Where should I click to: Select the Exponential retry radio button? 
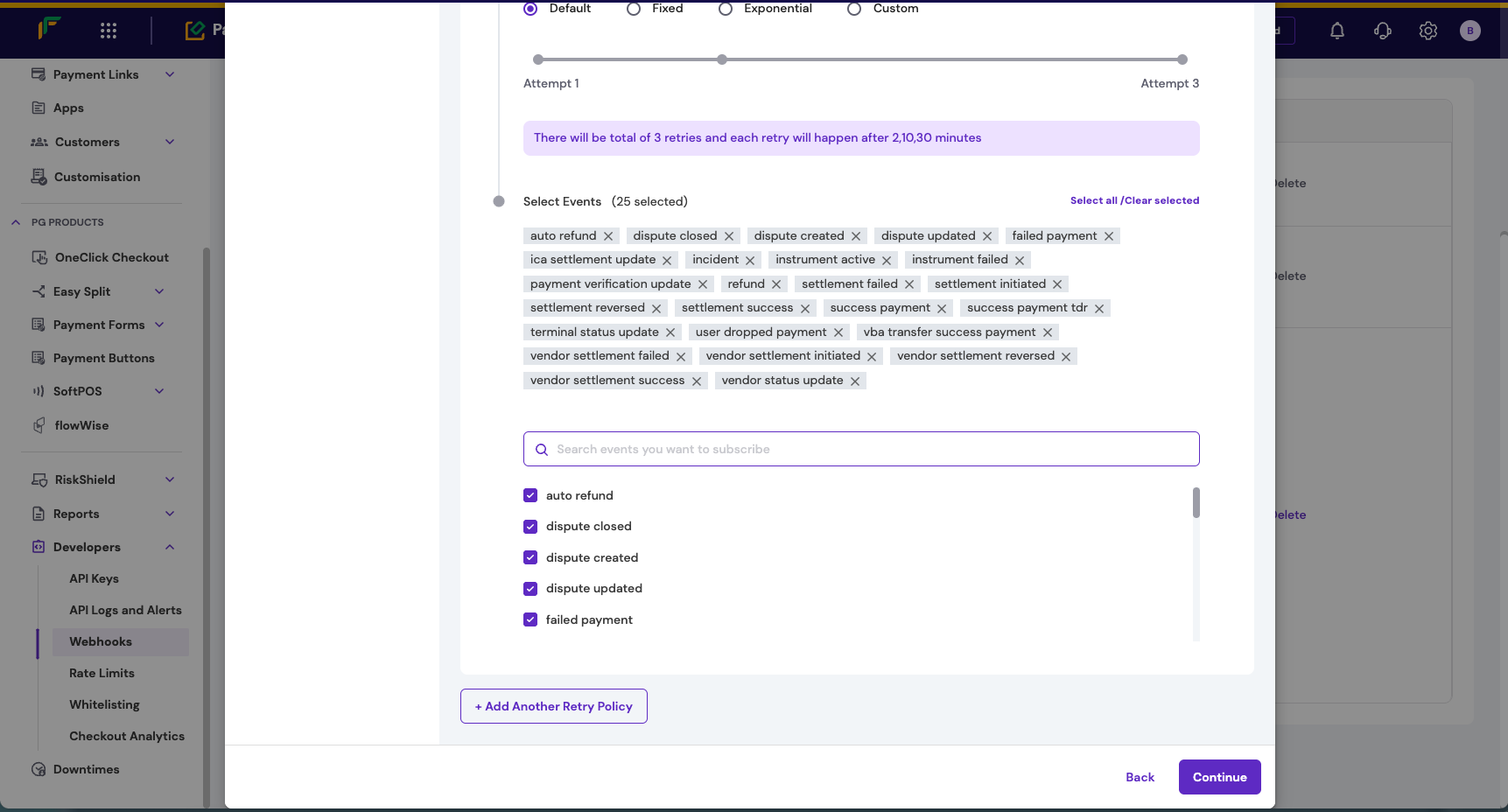tap(725, 9)
